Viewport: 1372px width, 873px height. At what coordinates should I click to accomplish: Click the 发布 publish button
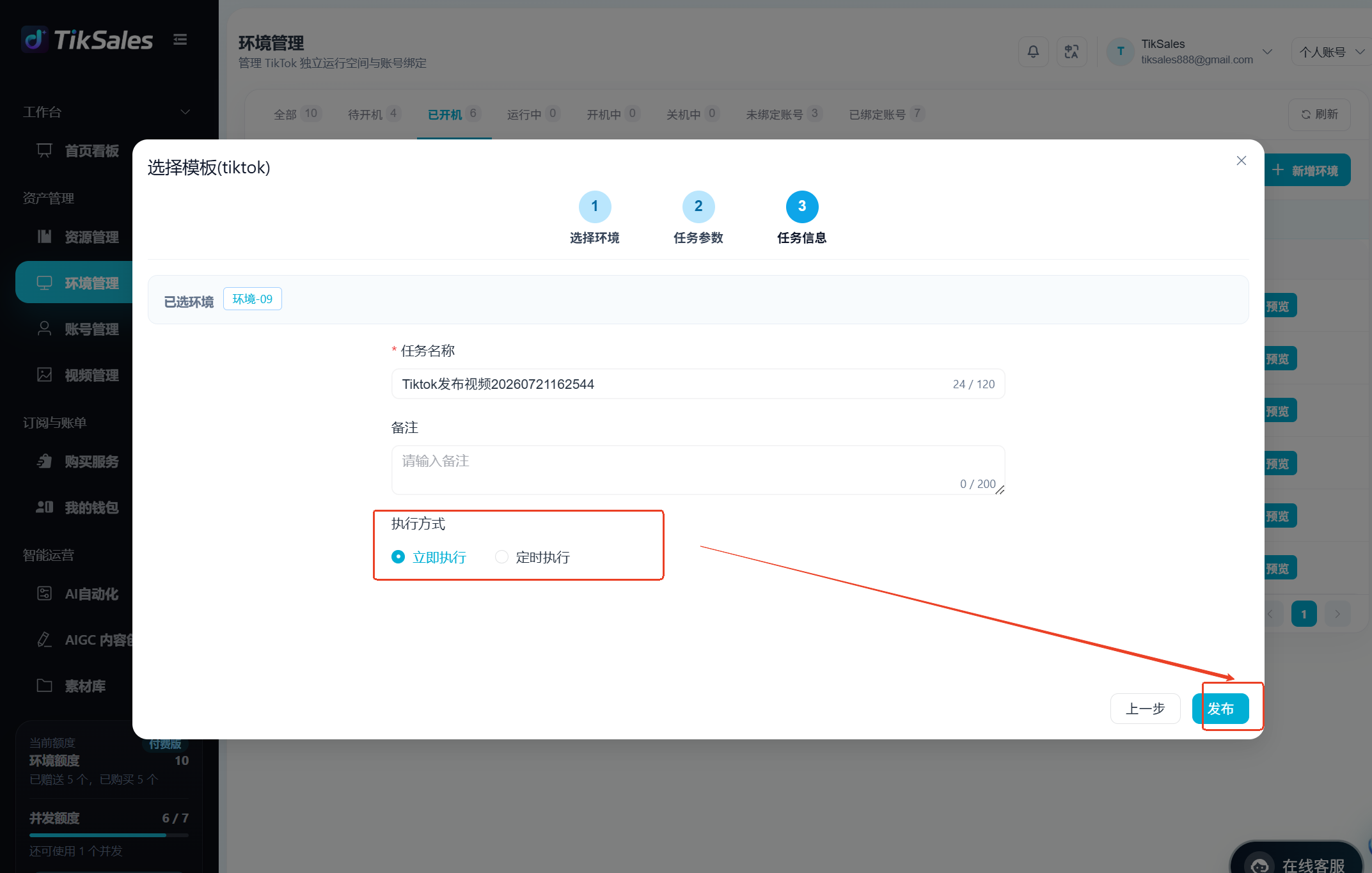tap(1220, 709)
